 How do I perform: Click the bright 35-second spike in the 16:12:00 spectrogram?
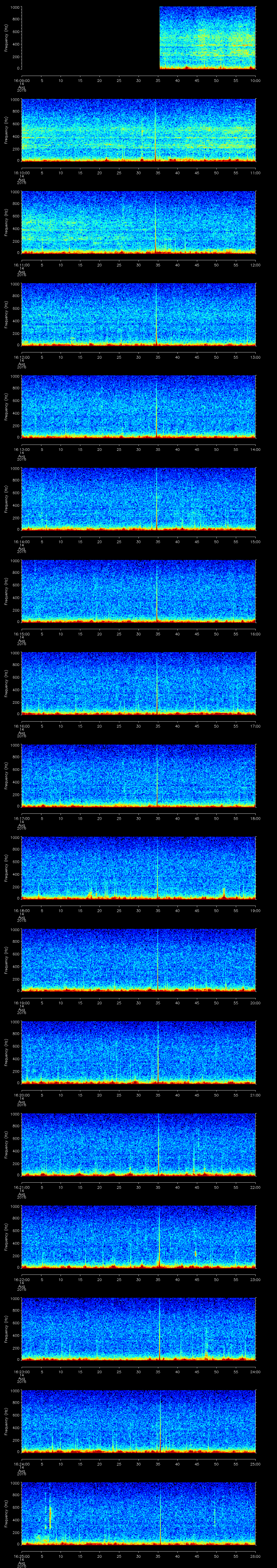coord(156,329)
